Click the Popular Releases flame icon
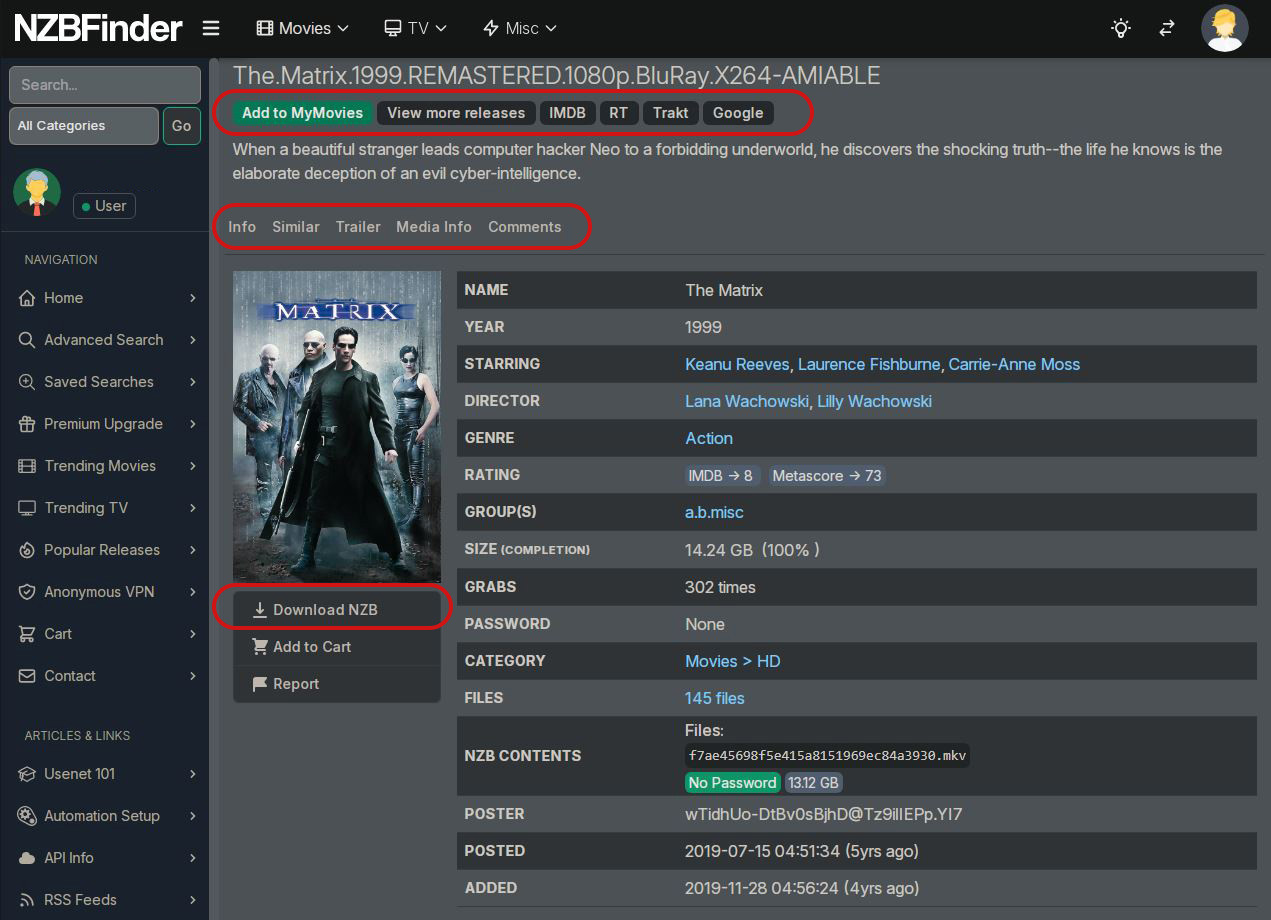This screenshot has width=1271, height=920. click(27, 550)
